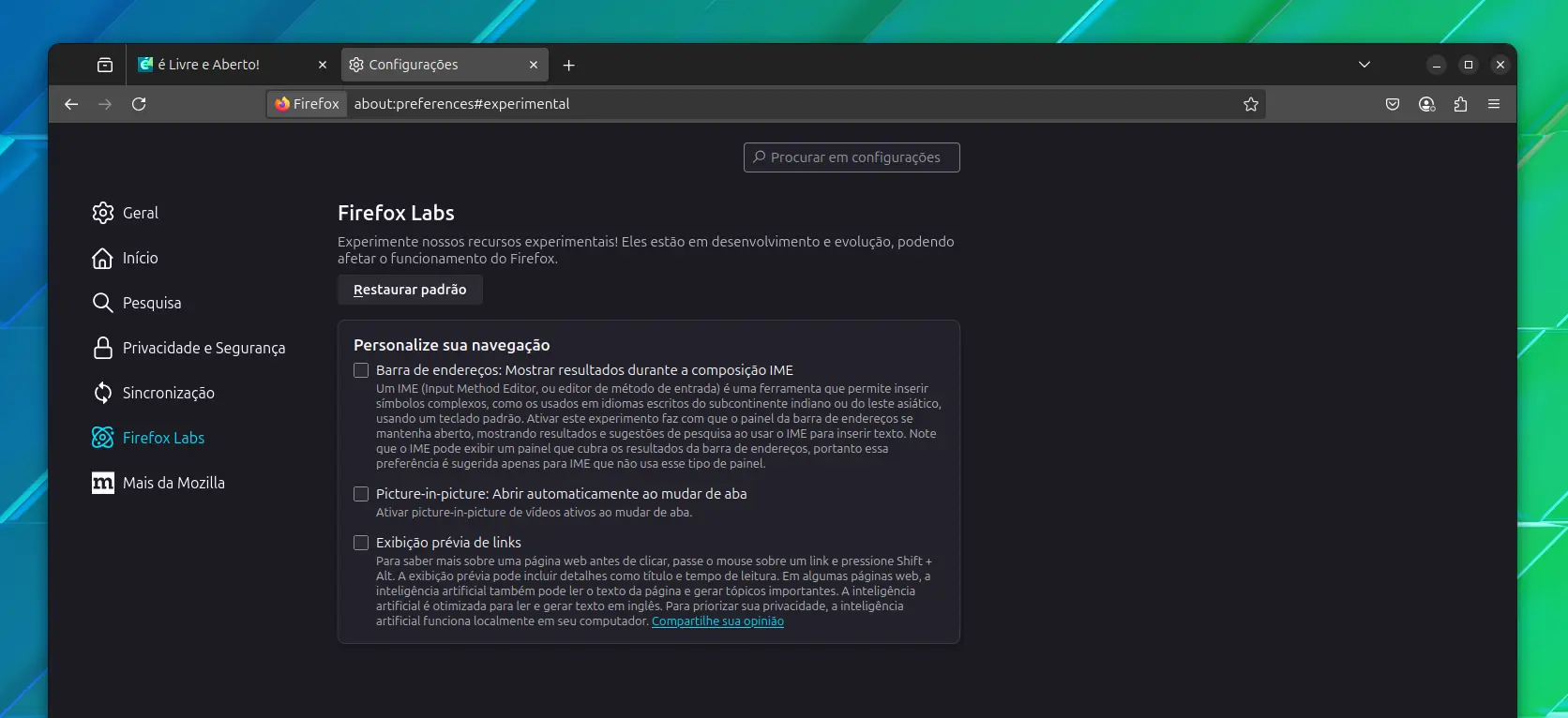Screen dimensions: 1568x718
Task: Enable Exibição prévia de links checkbox
Action: click(x=361, y=543)
